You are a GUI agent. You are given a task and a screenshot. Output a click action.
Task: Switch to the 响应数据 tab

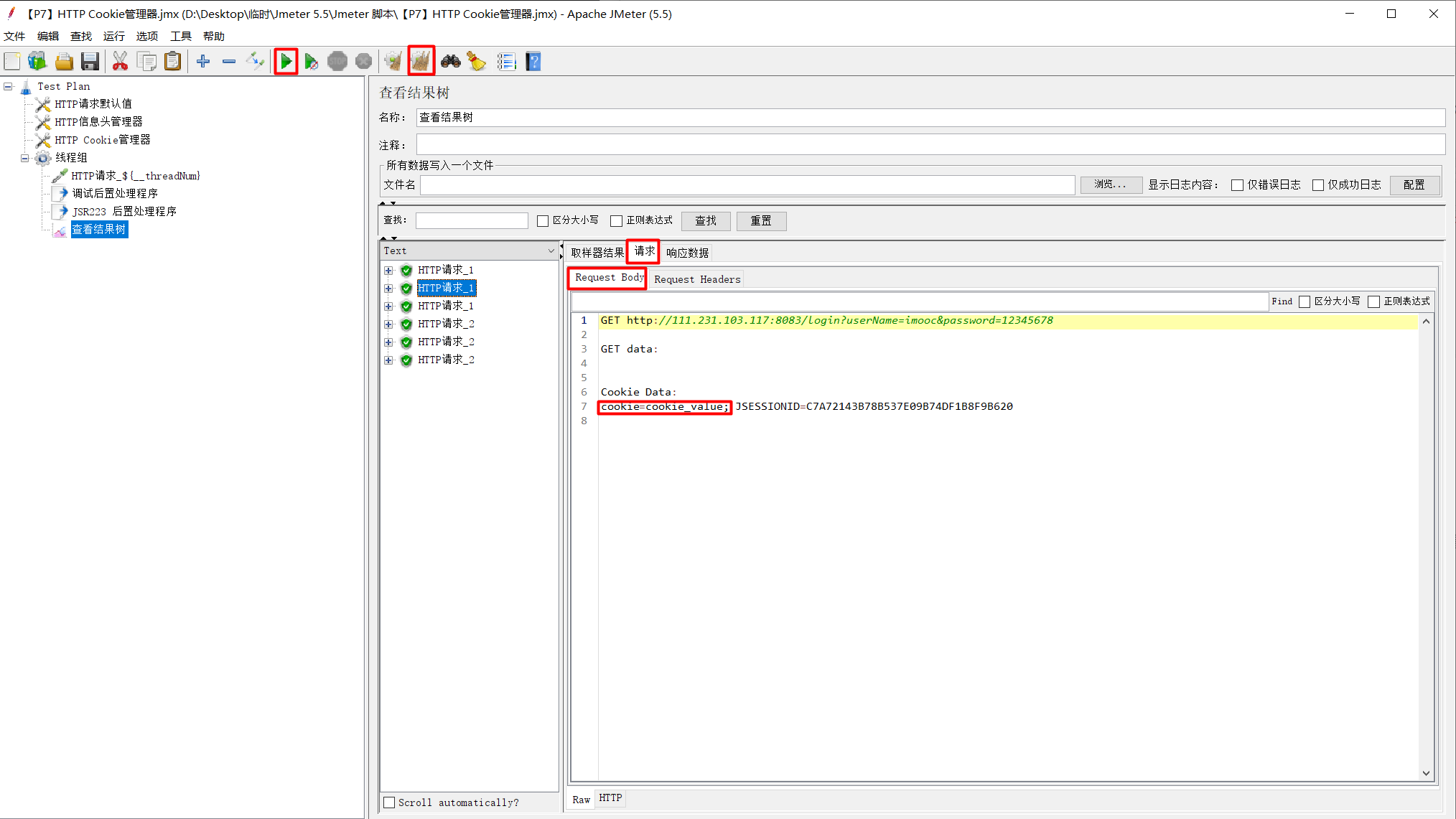(687, 253)
